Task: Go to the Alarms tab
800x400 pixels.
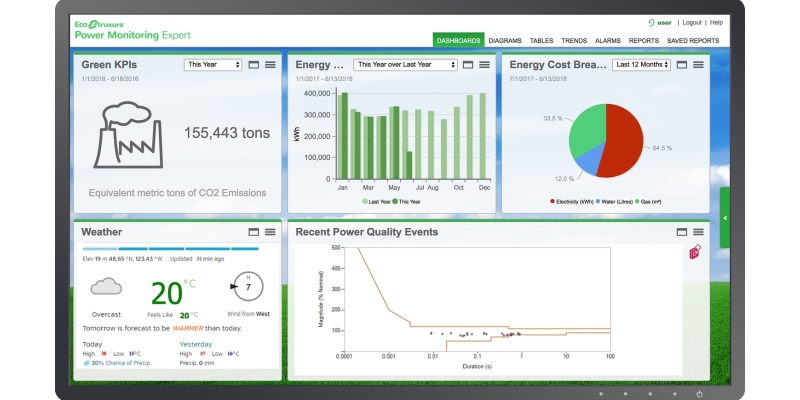Action: click(x=608, y=40)
